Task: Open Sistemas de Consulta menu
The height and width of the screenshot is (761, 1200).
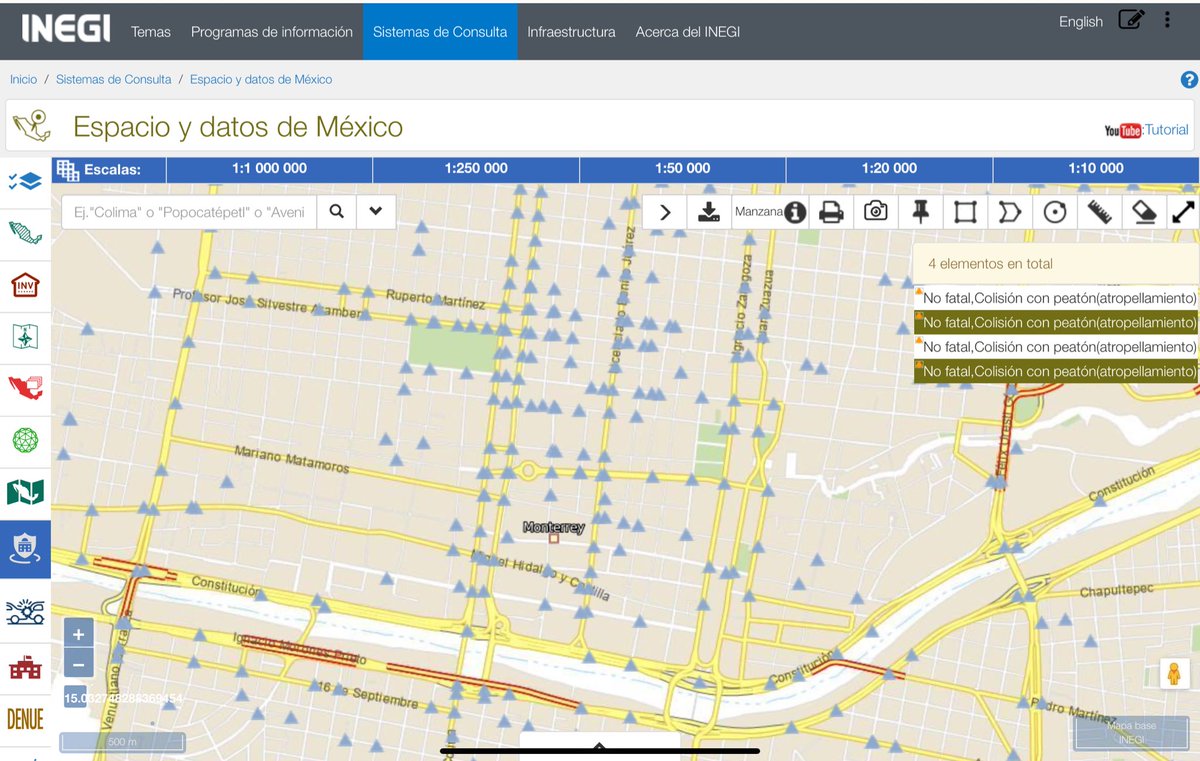Action: click(x=440, y=32)
